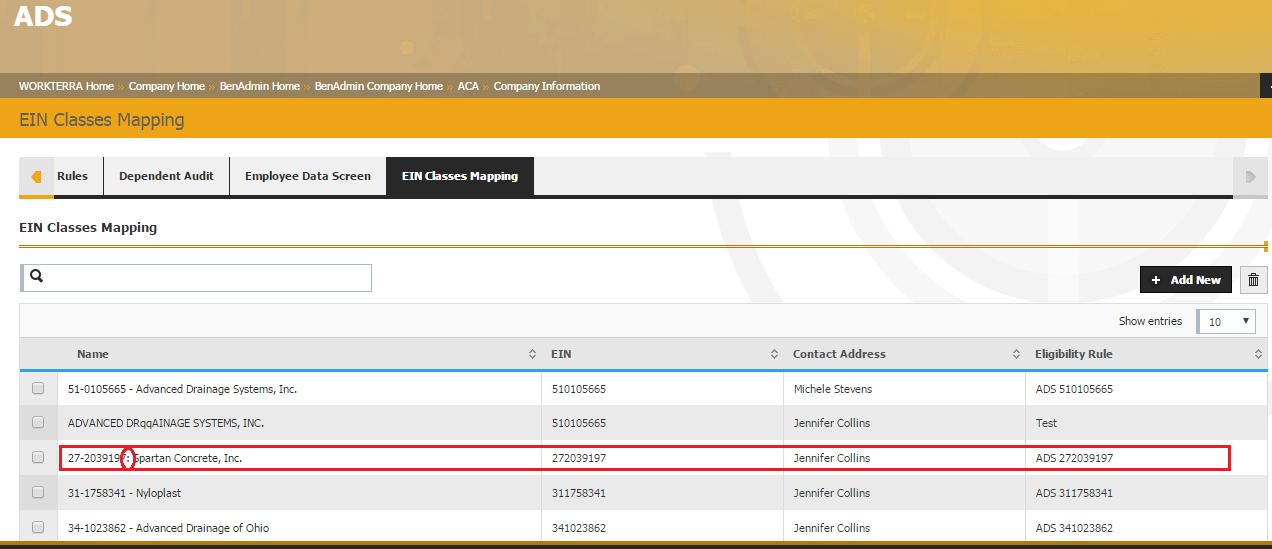
Task: Check the ADVANCED DRqqAINAGE SYSTEMS row
Action: [38, 423]
